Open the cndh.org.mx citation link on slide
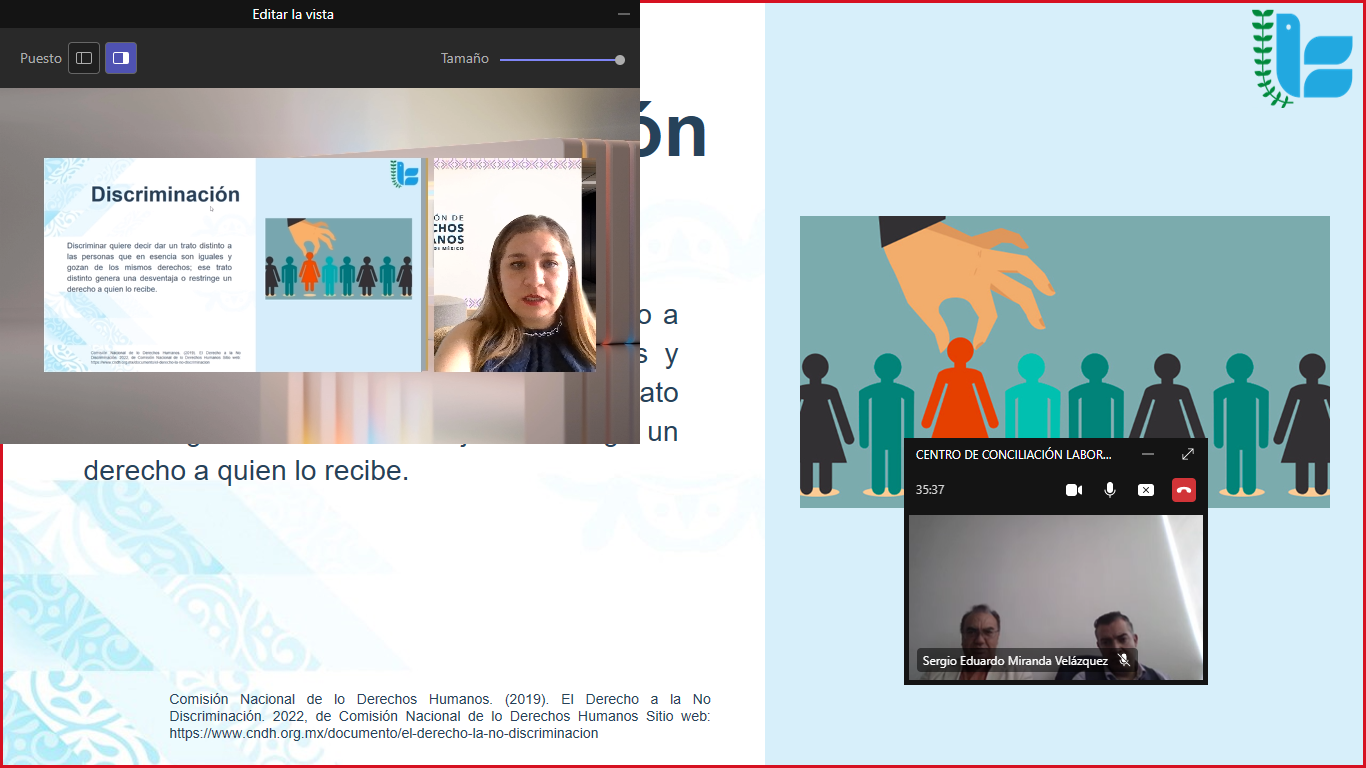Image resolution: width=1366 pixels, height=768 pixels. [383, 733]
